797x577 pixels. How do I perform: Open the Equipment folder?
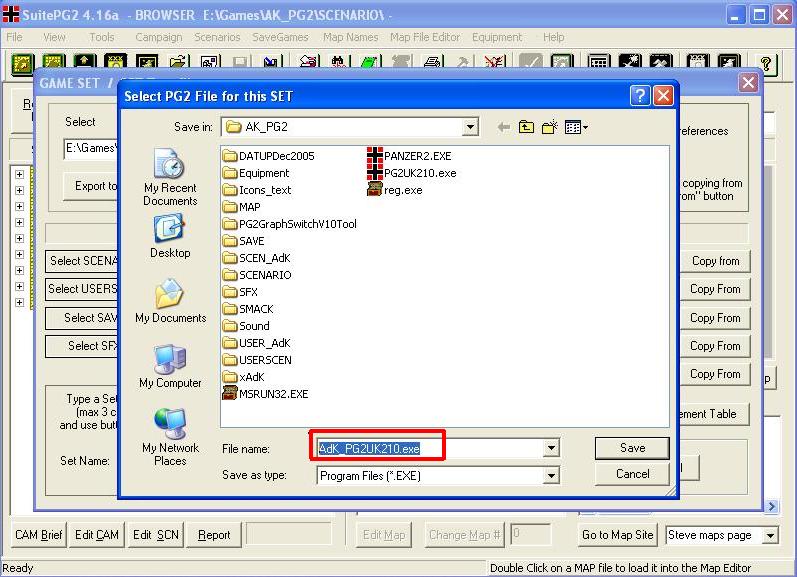(256, 173)
